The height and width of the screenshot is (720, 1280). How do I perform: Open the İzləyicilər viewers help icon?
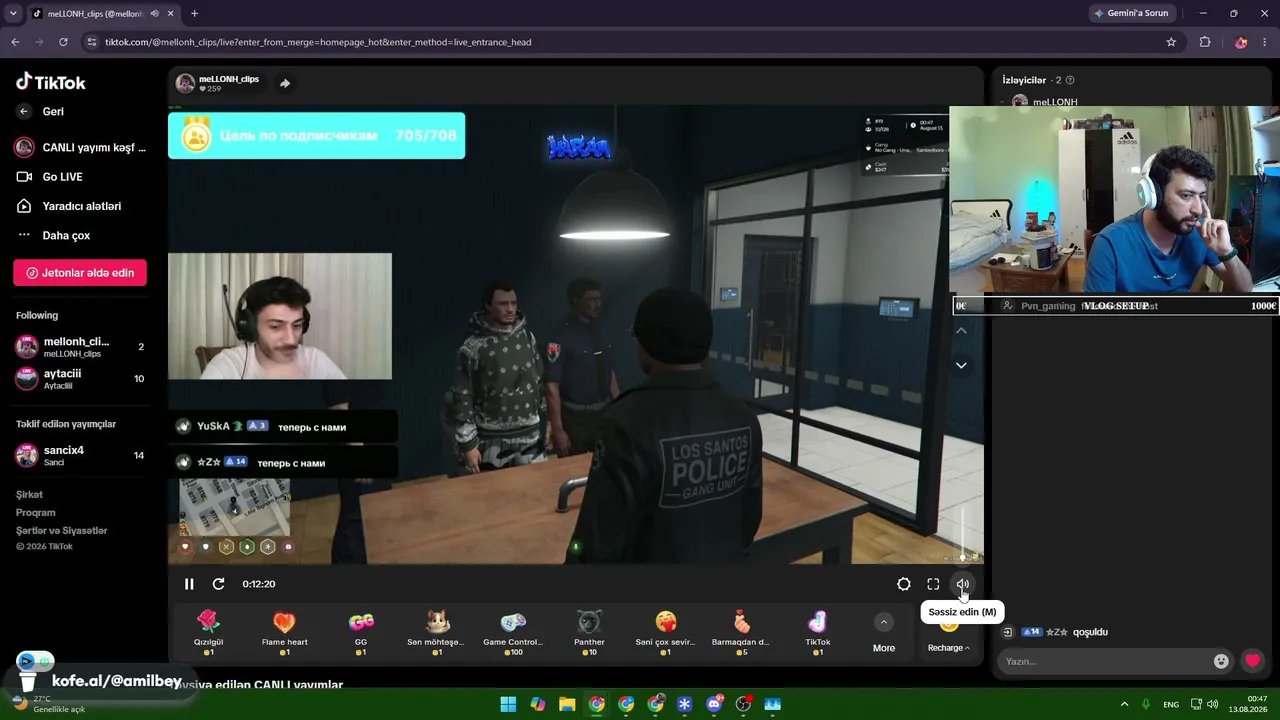tap(1070, 80)
